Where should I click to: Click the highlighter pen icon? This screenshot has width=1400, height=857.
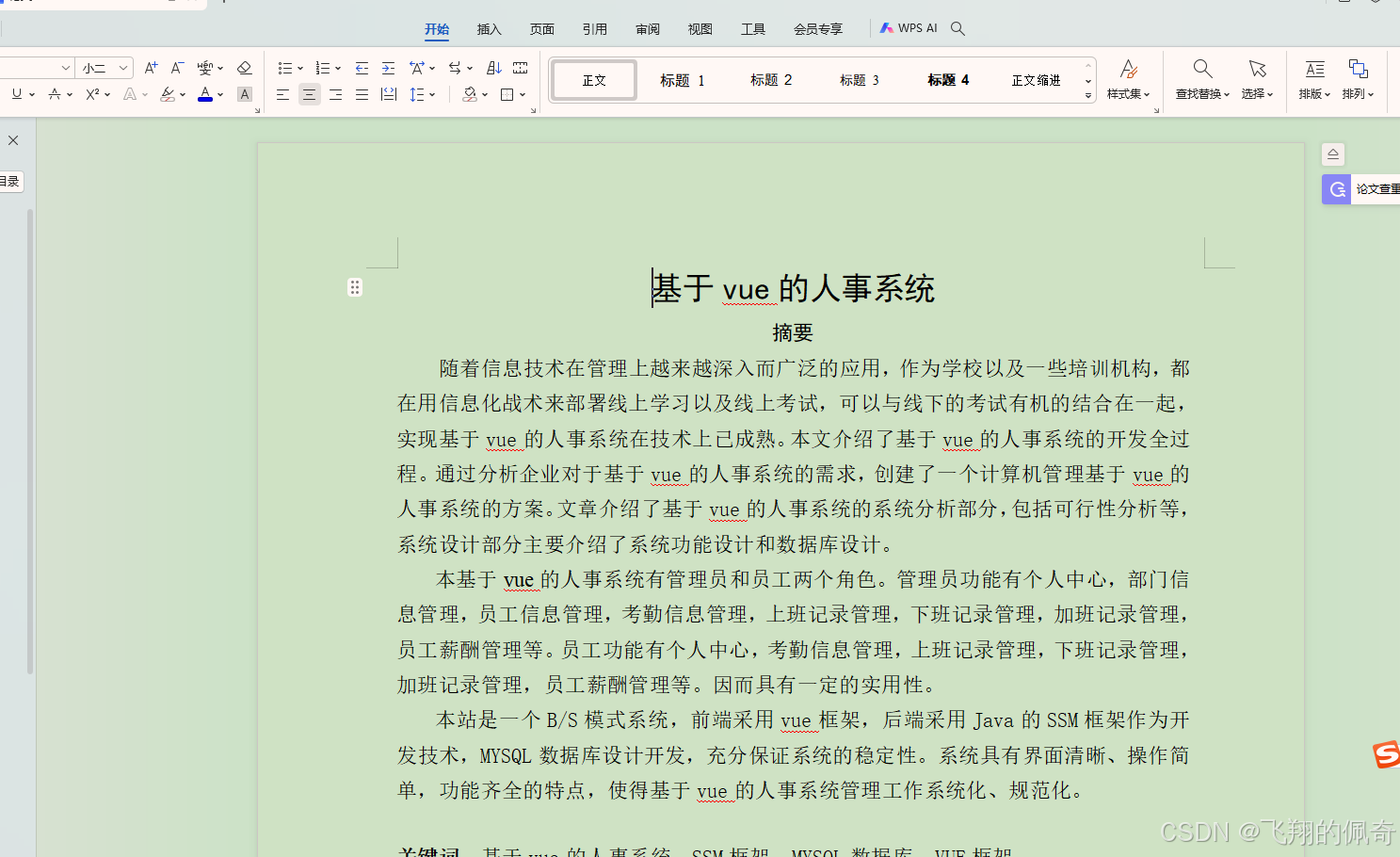[168, 94]
